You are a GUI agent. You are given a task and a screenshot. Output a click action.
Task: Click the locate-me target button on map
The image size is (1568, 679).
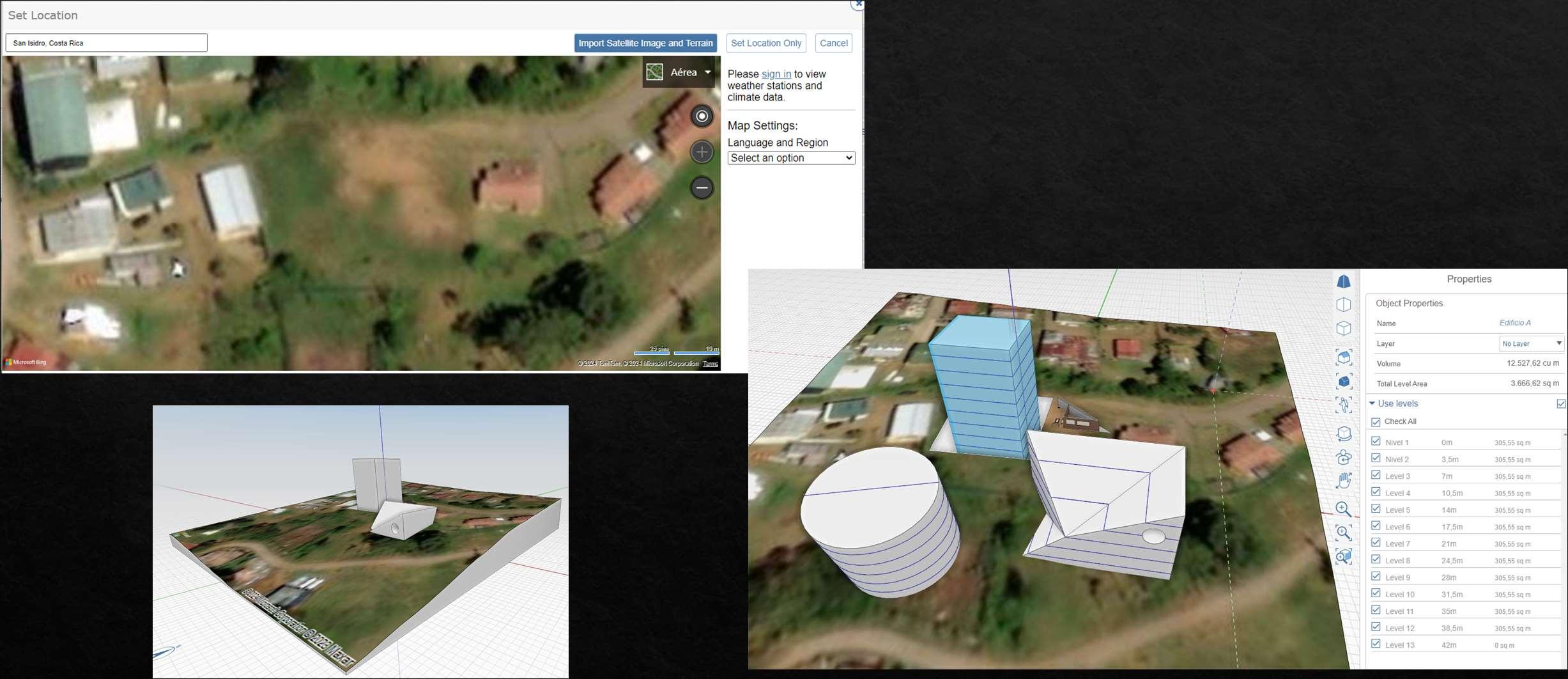[702, 116]
